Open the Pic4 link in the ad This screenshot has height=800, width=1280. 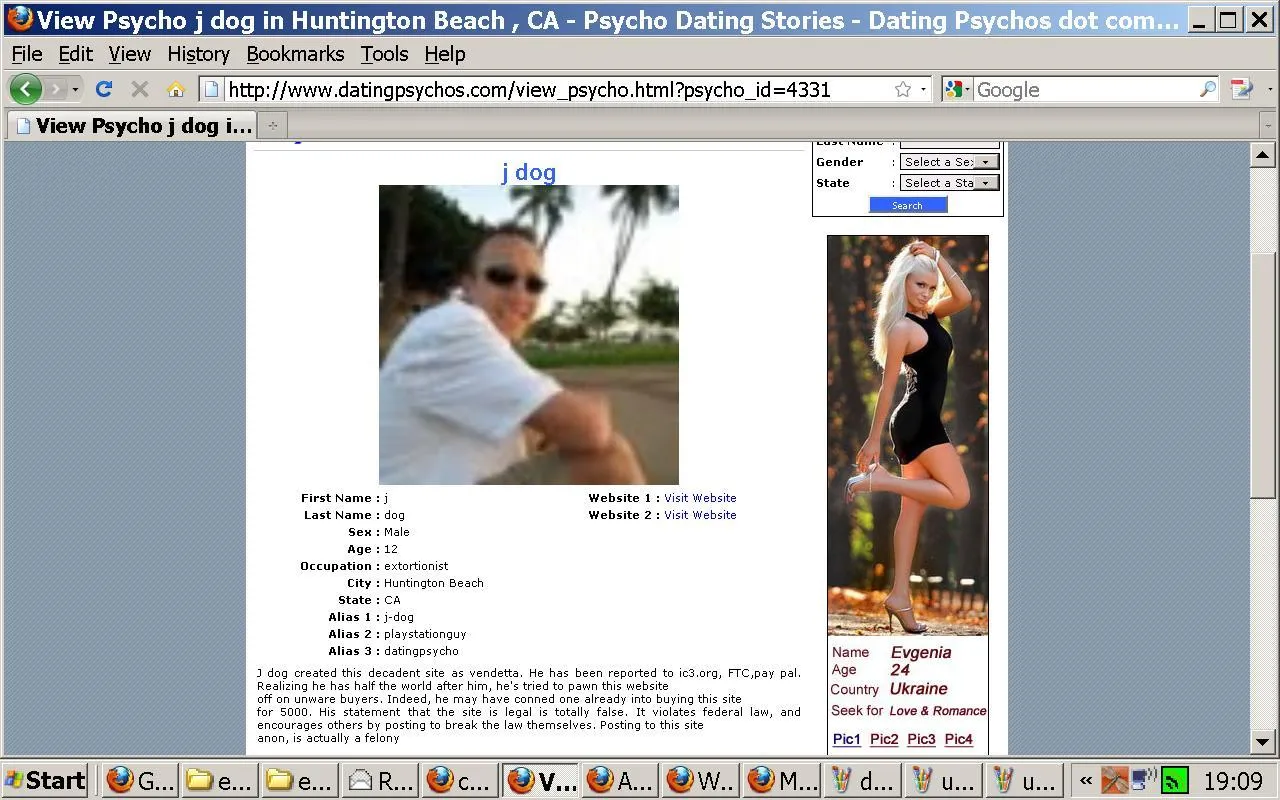click(x=959, y=739)
